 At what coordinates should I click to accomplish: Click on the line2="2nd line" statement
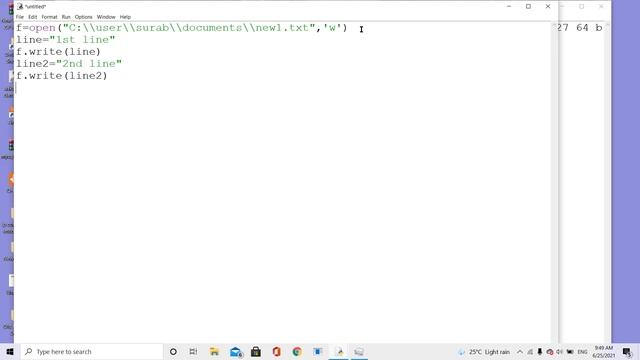69,64
